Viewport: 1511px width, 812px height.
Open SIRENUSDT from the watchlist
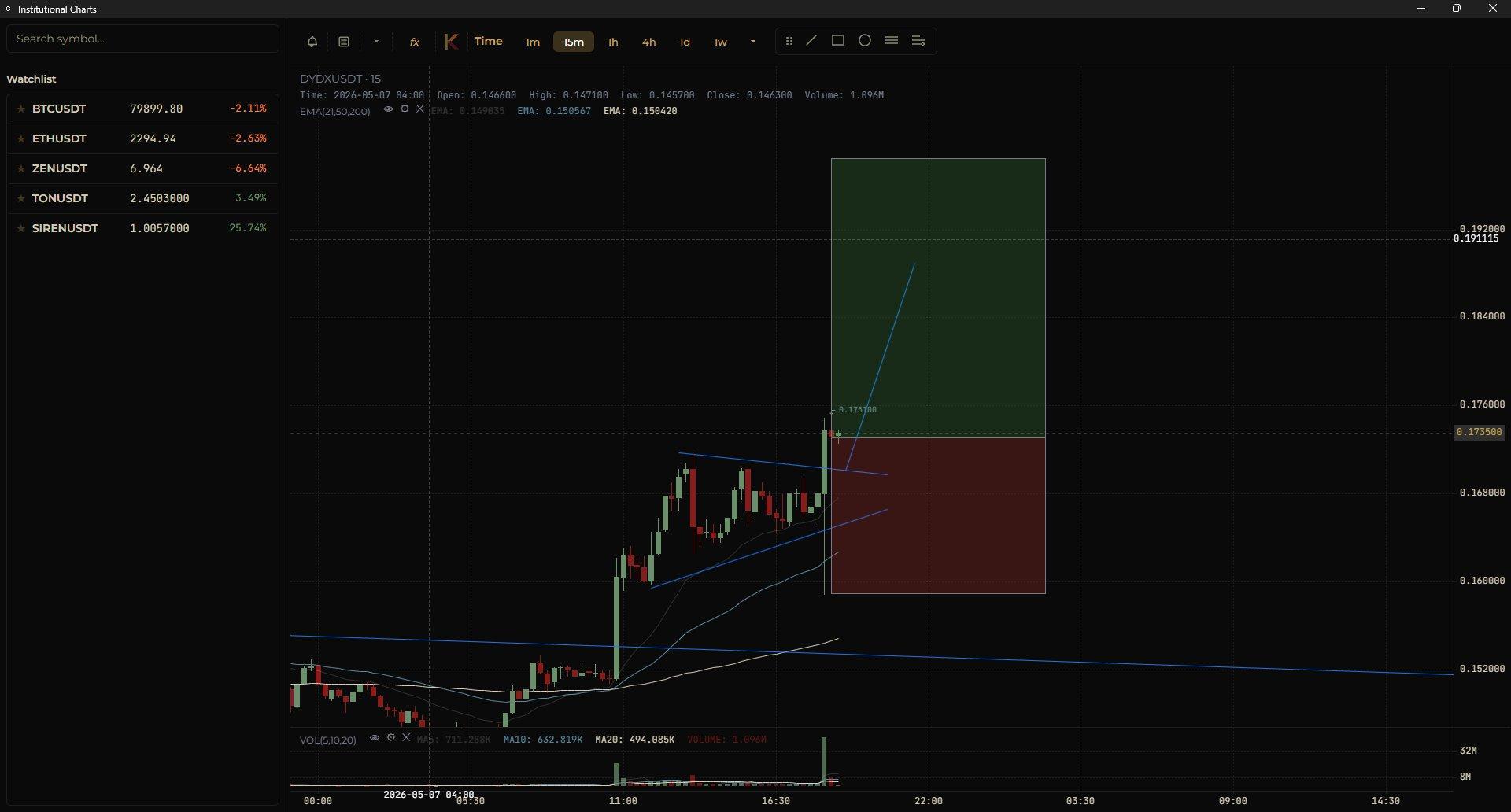pyautogui.click(x=142, y=228)
